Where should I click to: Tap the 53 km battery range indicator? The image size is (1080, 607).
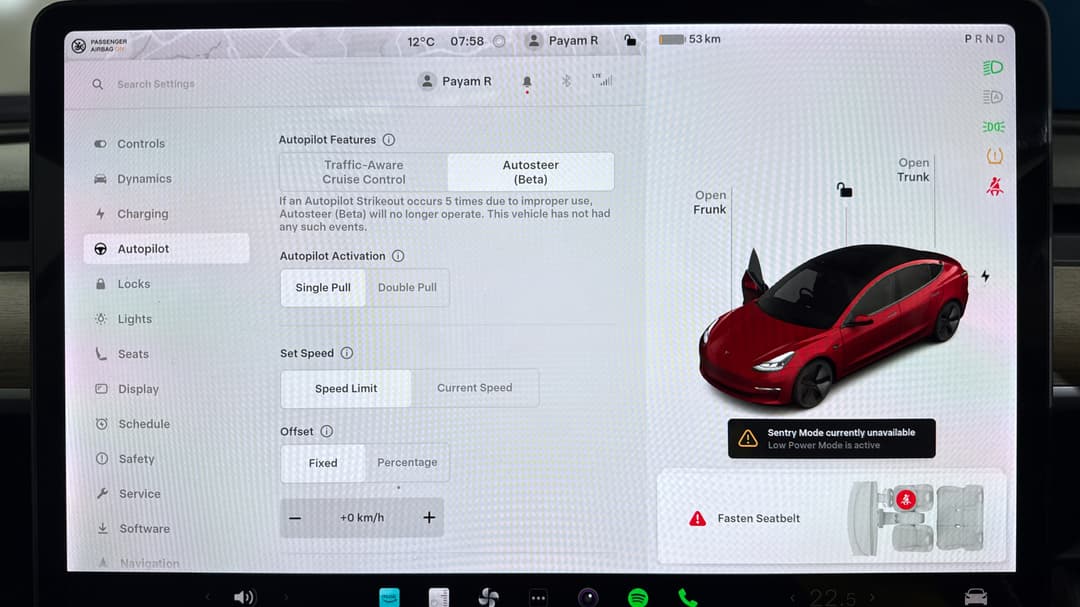pyautogui.click(x=689, y=39)
